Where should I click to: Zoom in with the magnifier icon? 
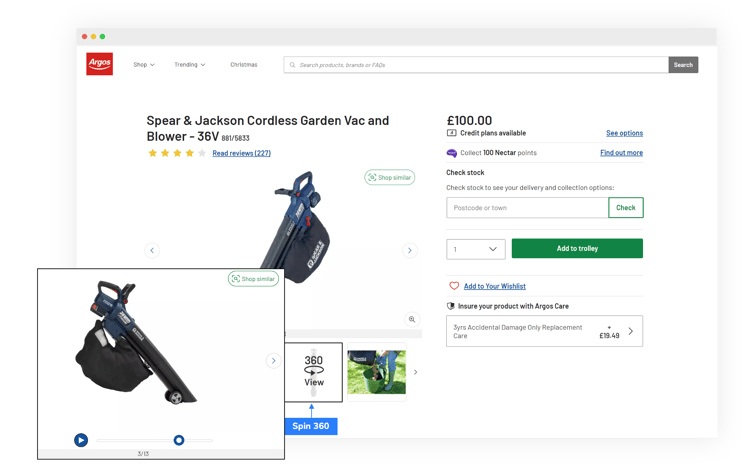pyautogui.click(x=412, y=320)
